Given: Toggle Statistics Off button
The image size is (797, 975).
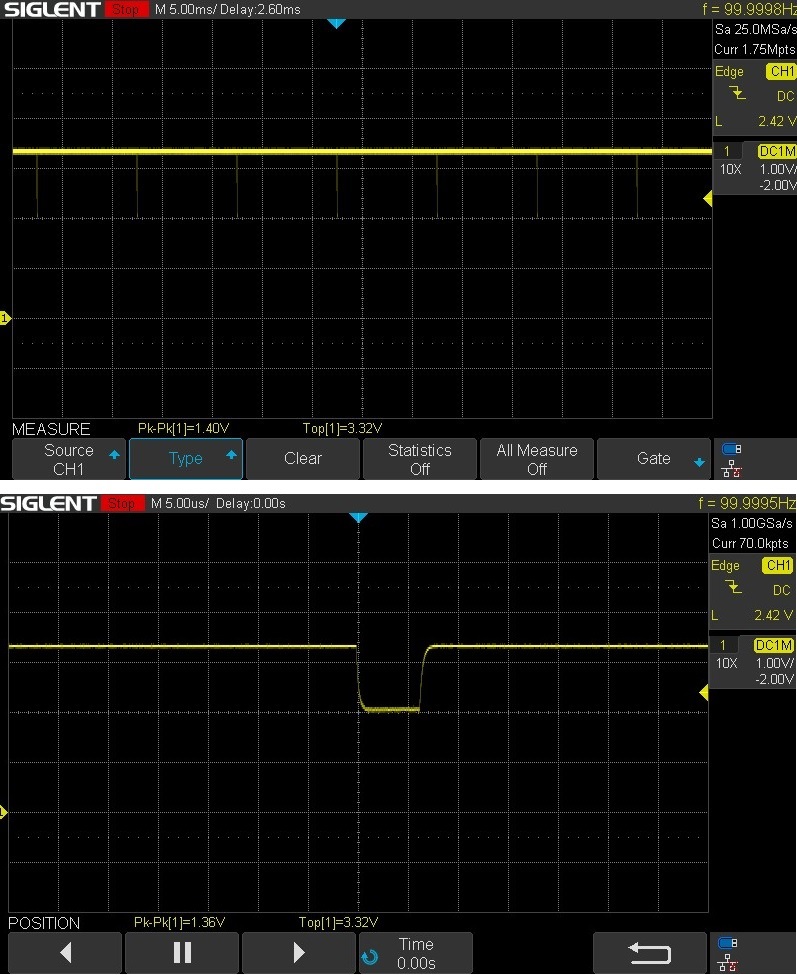Looking at the screenshot, I should [420, 459].
